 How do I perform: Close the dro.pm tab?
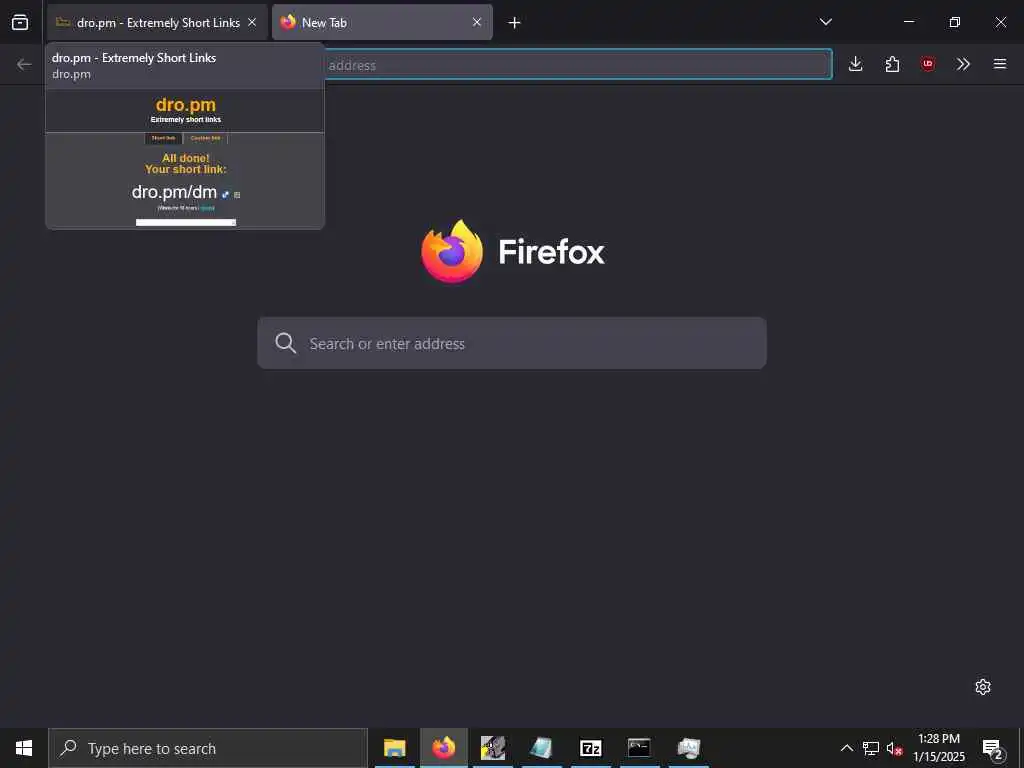(x=252, y=22)
